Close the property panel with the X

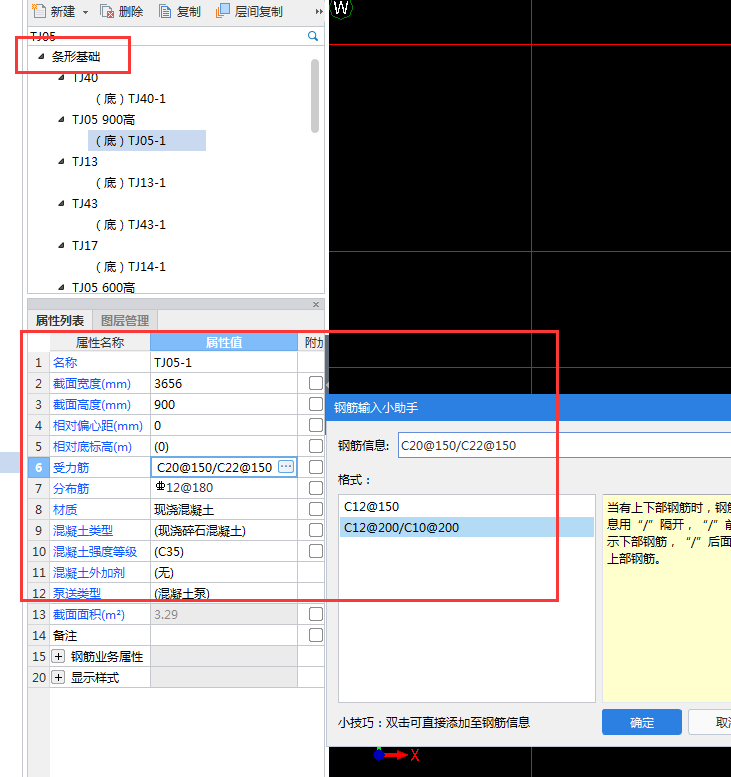[316, 304]
